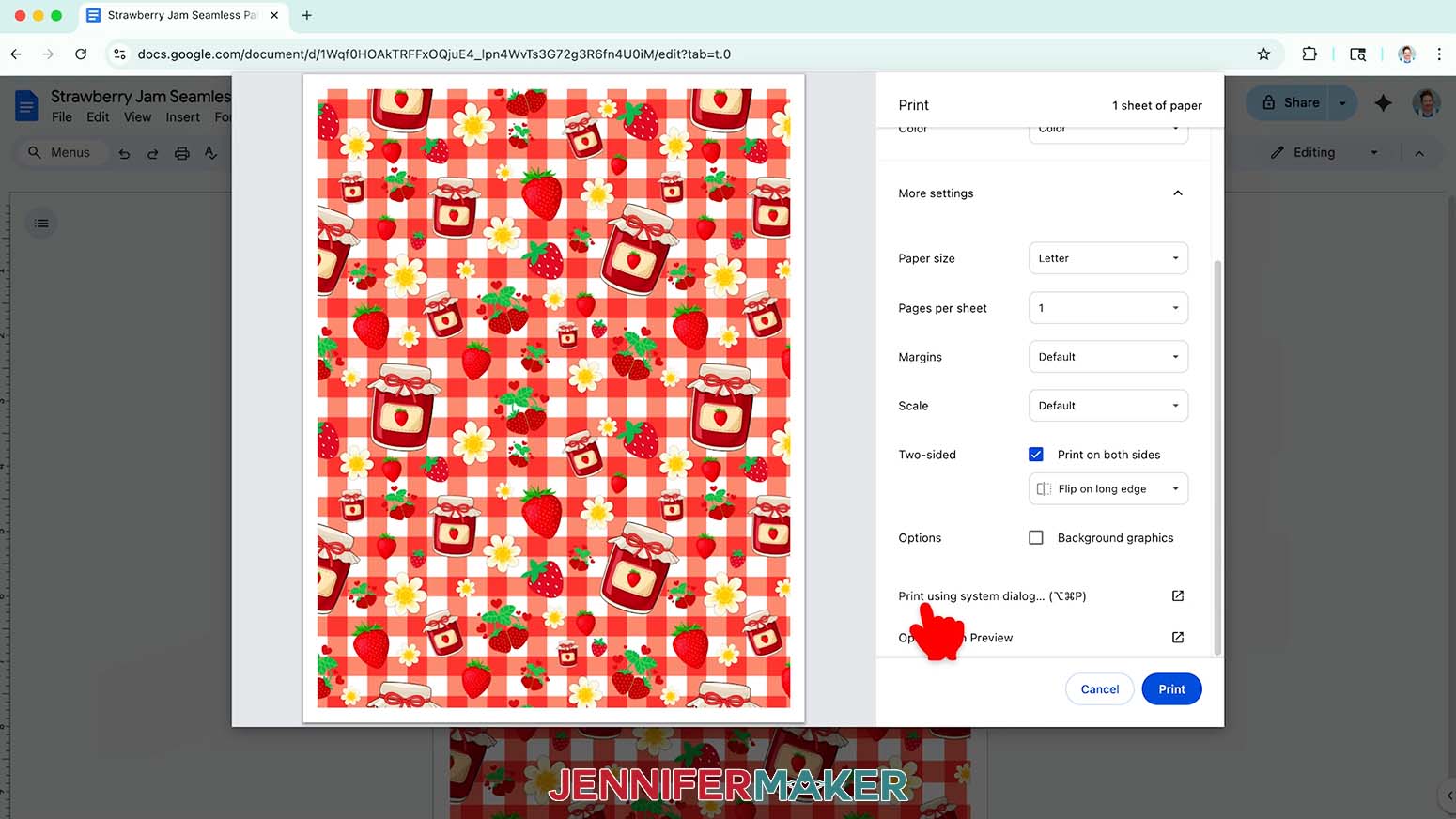Open the Gemini sparkle icon
The image size is (1456, 819).
click(x=1383, y=103)
